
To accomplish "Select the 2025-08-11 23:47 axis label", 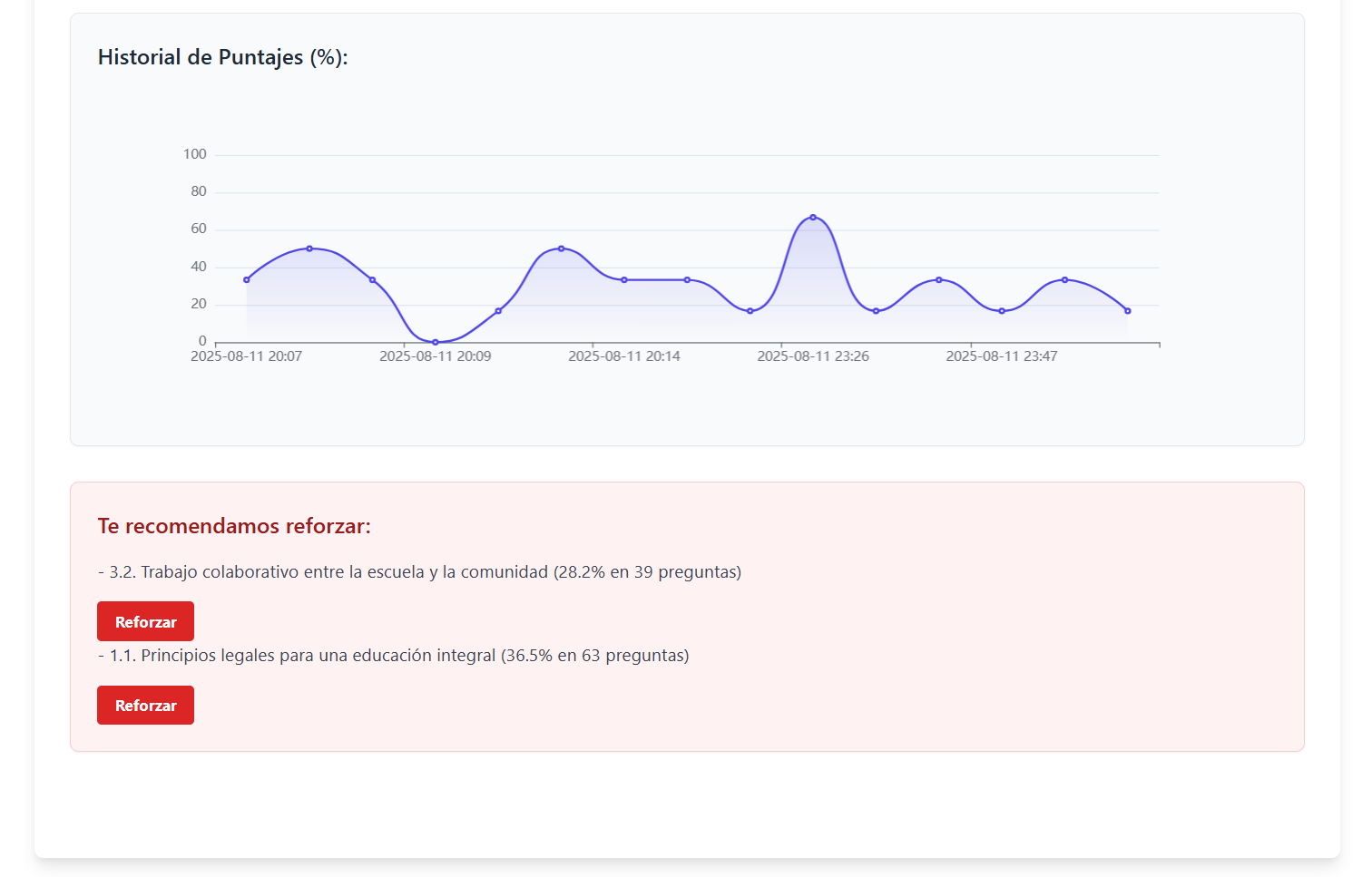I will (1002, 356).
